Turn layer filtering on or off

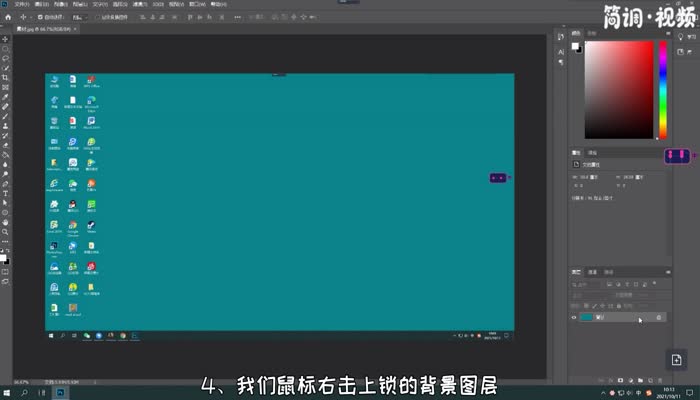coord(654,283)
